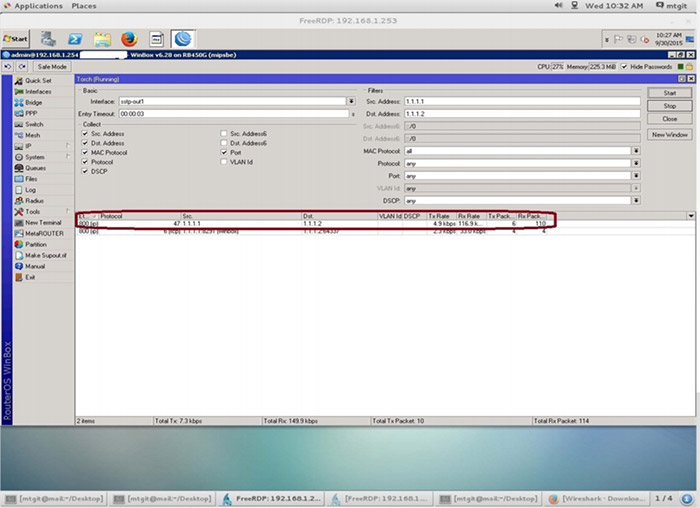Image resolution: width=700 pixels, height=508 pixels.
Task: Click New Window button
Action: [x=669, y=134]
